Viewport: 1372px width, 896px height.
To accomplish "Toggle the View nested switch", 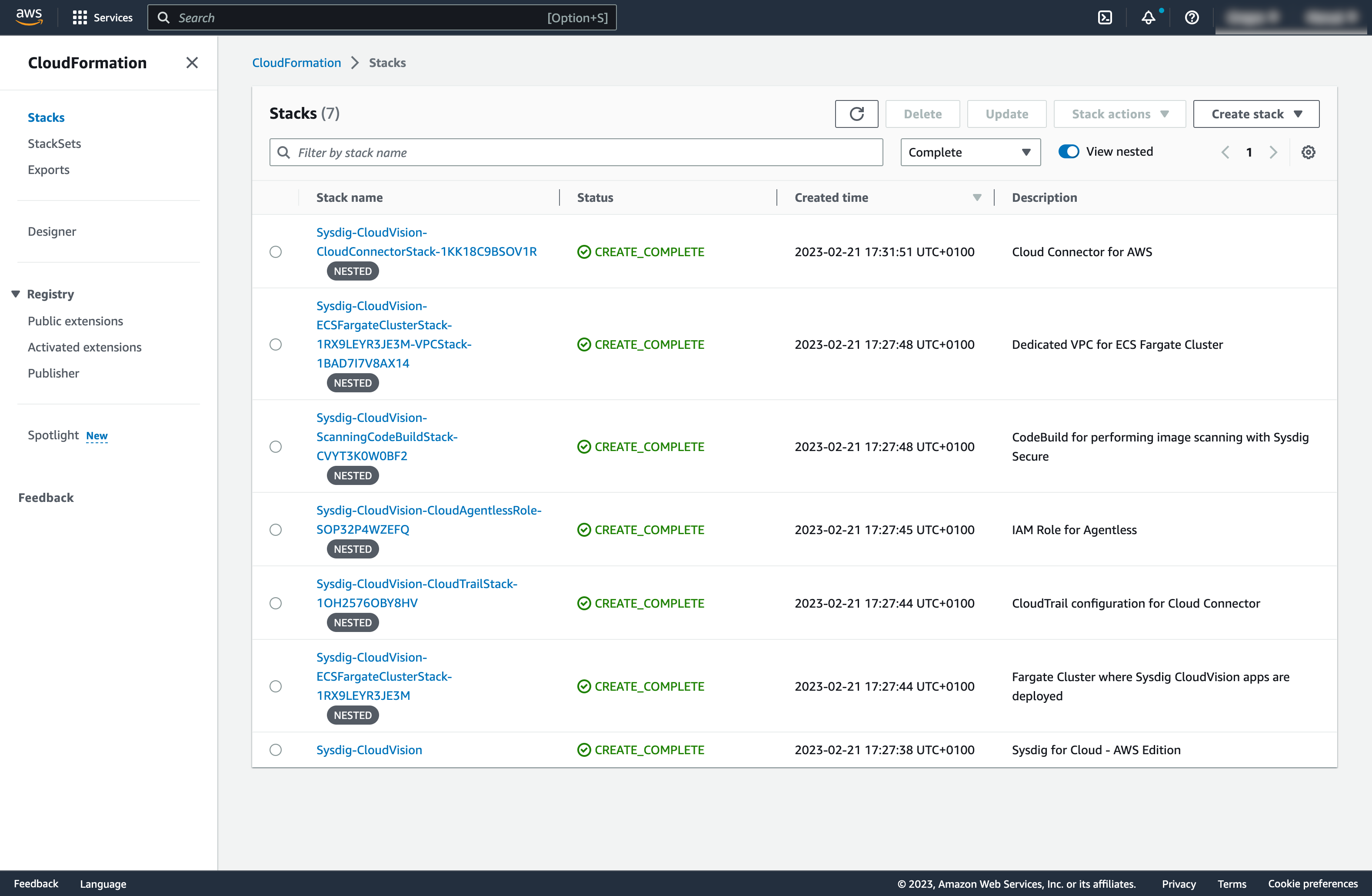I will coord(1069,151).
